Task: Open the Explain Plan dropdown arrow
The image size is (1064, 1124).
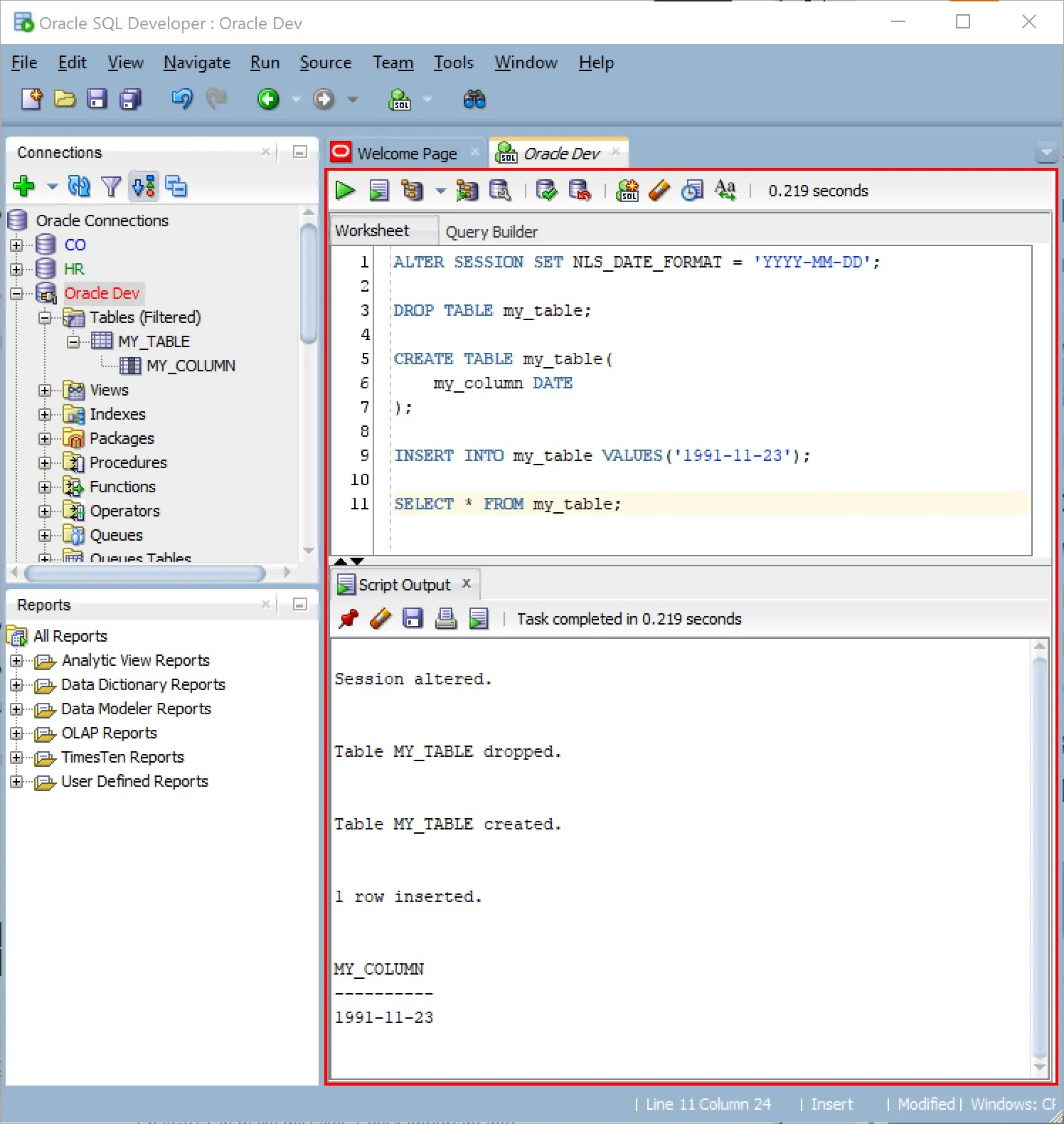Action: click(x=440, y=191)
